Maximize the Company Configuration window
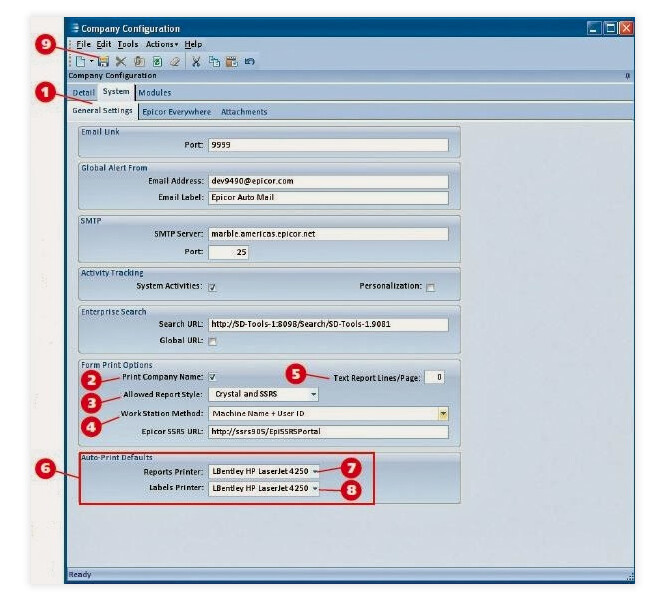This screenshot has height=596, width=663. tap(610, 29)
